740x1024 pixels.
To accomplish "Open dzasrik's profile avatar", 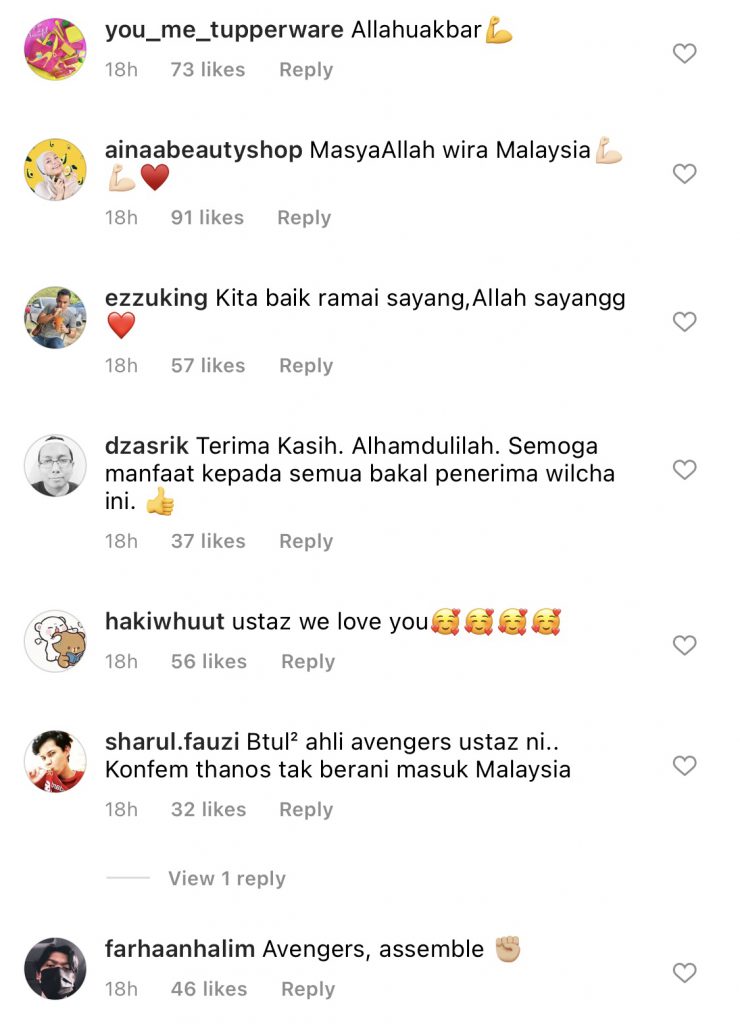I will click(56, 466).
